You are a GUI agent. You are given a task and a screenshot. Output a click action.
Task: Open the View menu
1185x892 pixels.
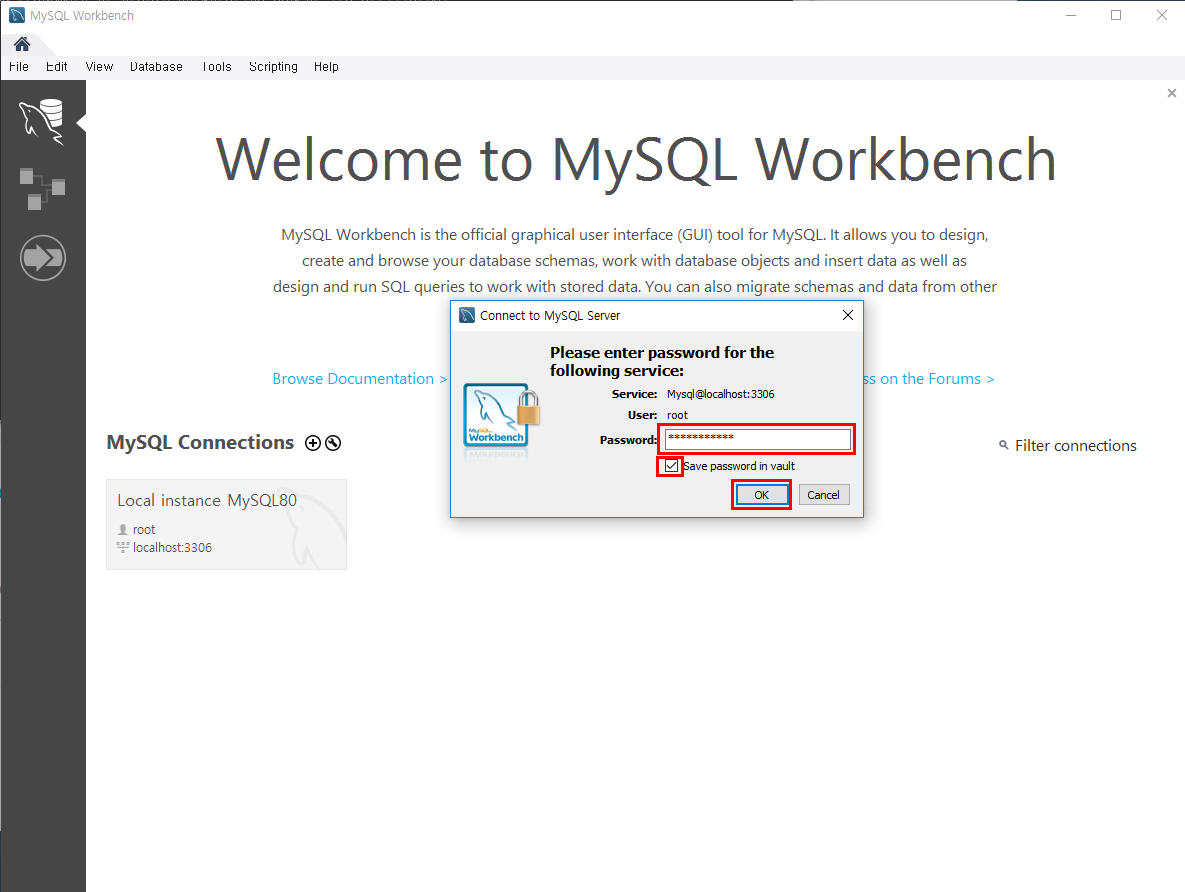pyautogui.click(x=99, y=67)
